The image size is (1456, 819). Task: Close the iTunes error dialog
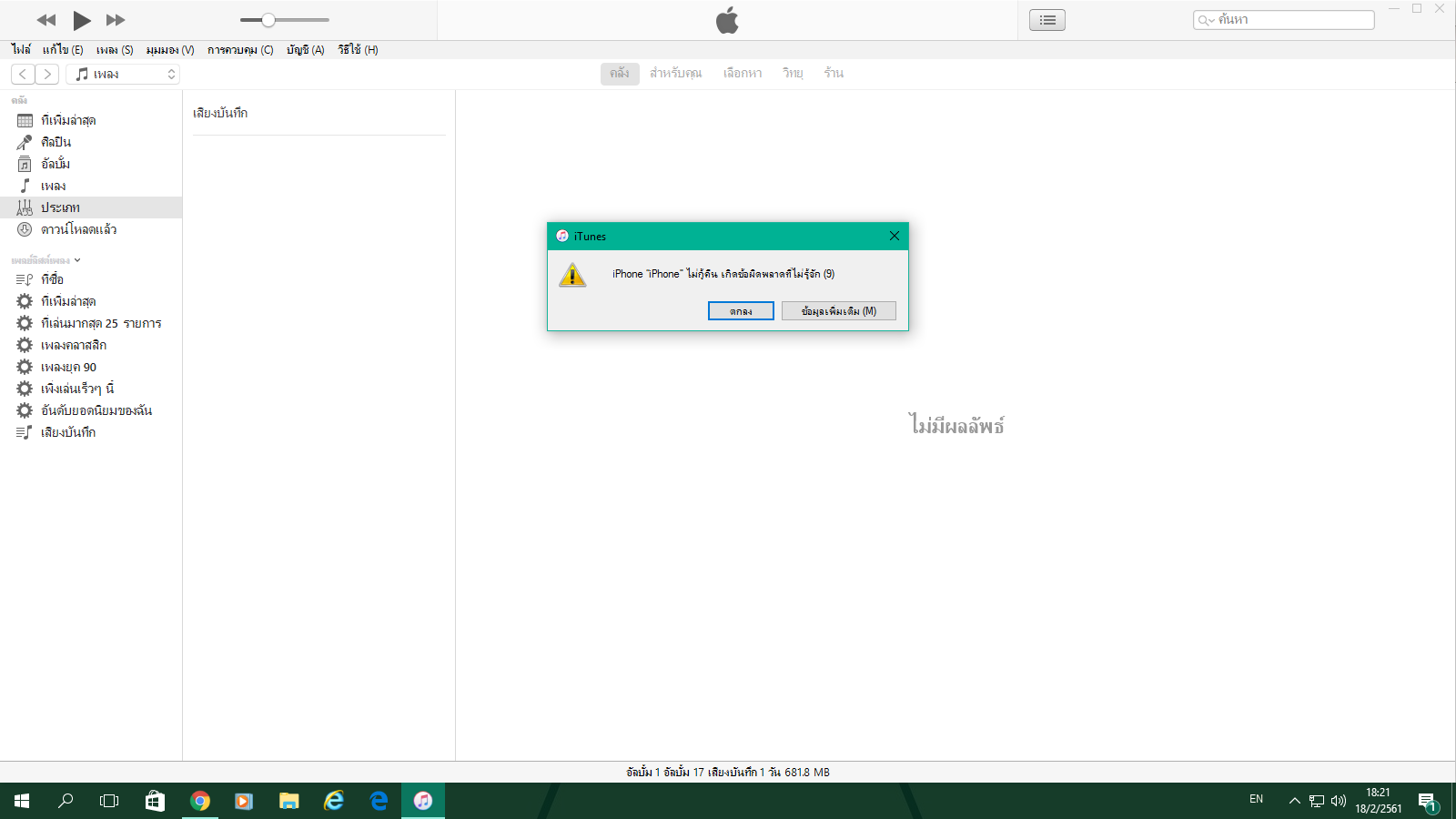(x=895, y=236)
